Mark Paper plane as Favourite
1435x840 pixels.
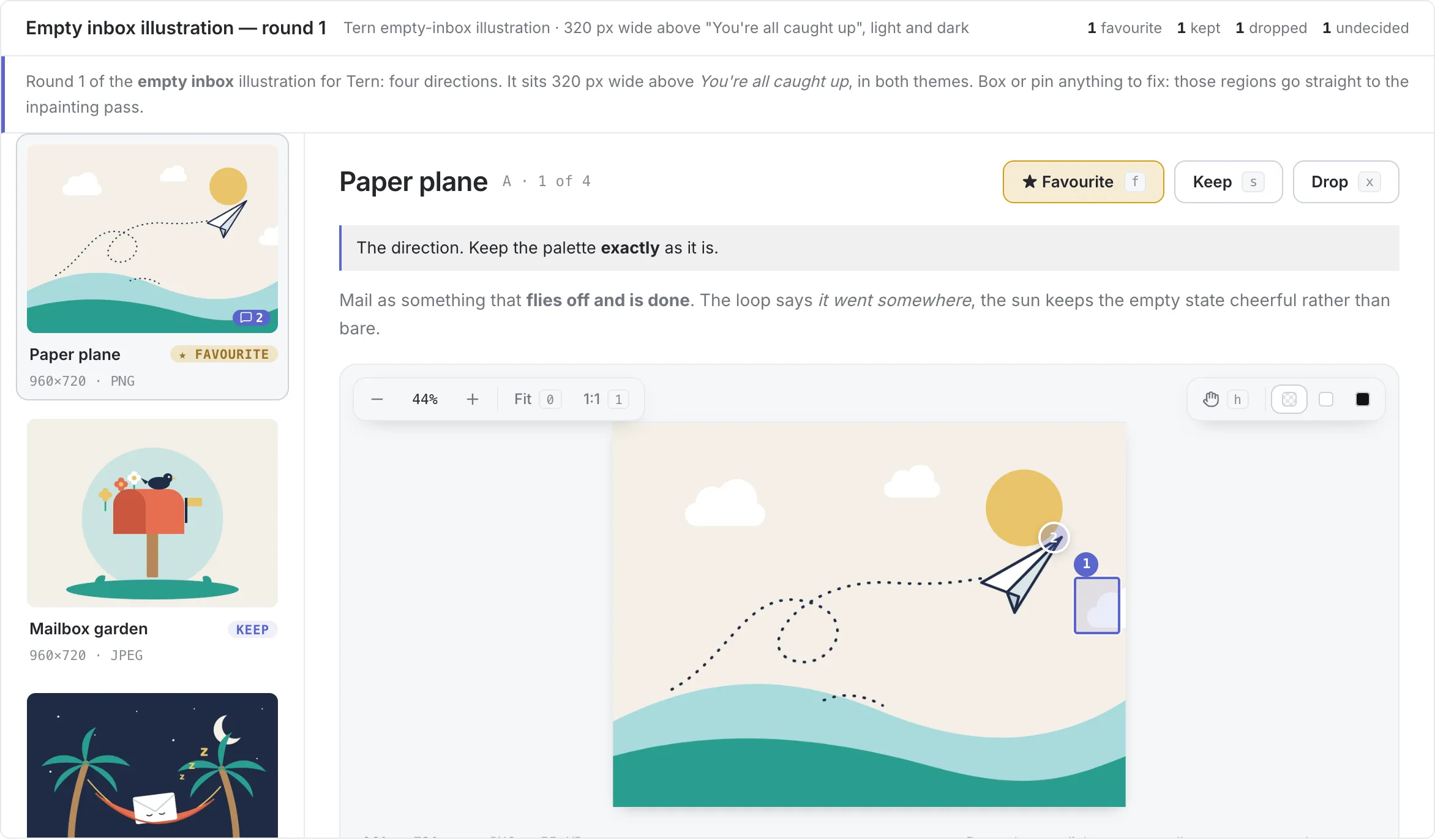pos(1083,182)
